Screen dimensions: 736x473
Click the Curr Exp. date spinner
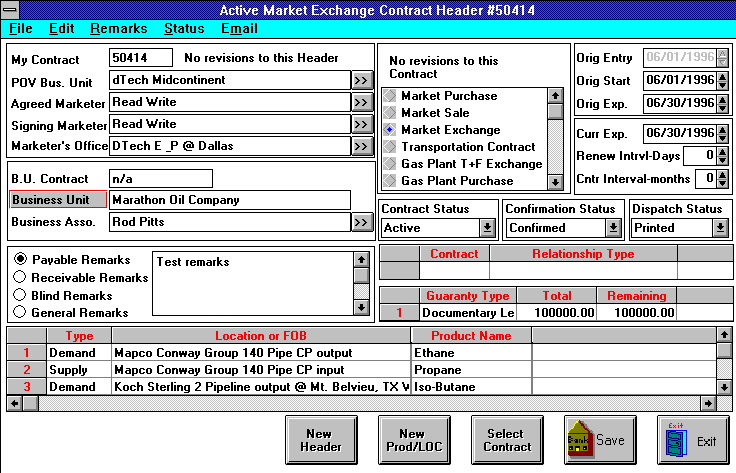click(x=723, y=134)
